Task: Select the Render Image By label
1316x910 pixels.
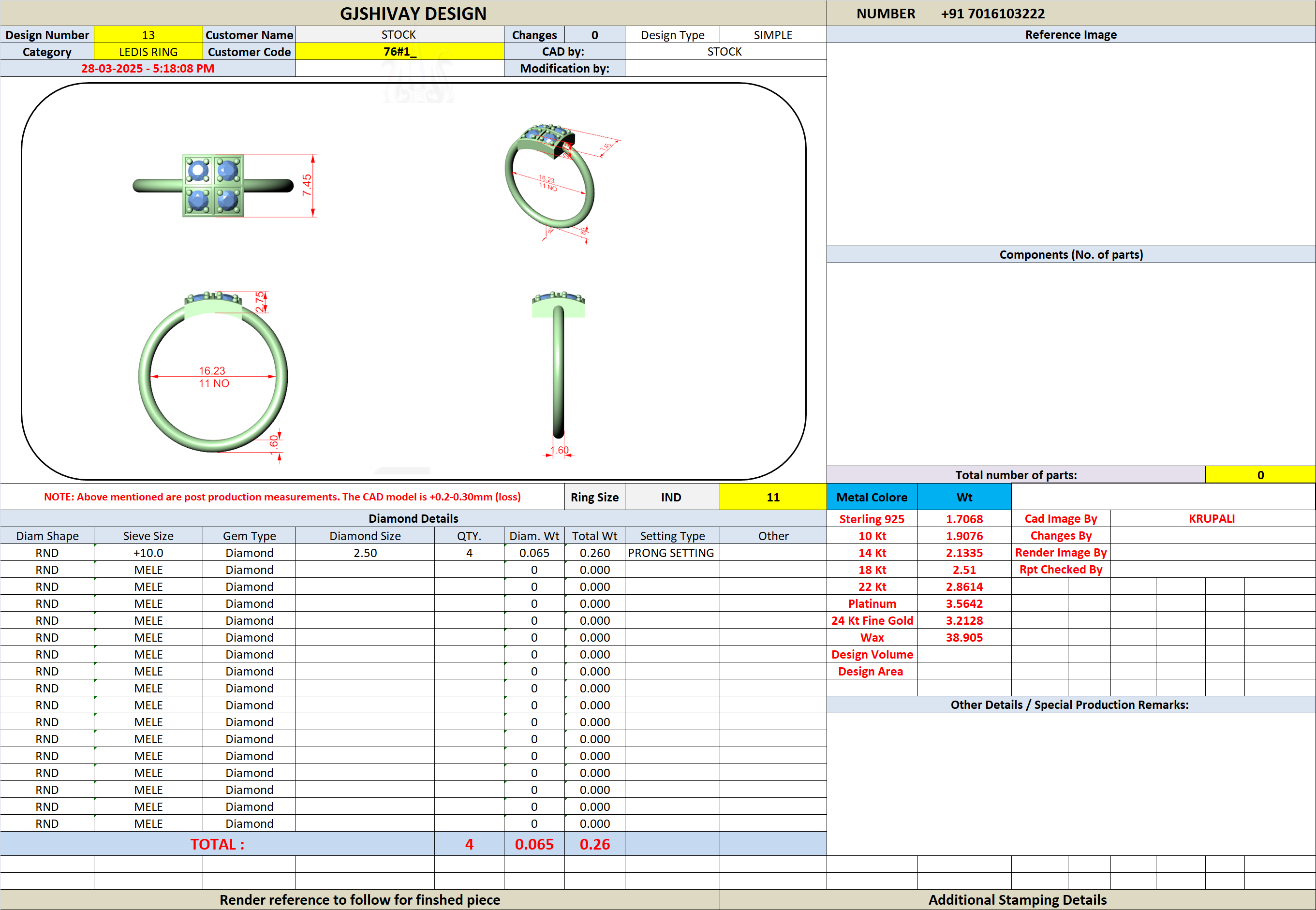Action: point(1061,553)
